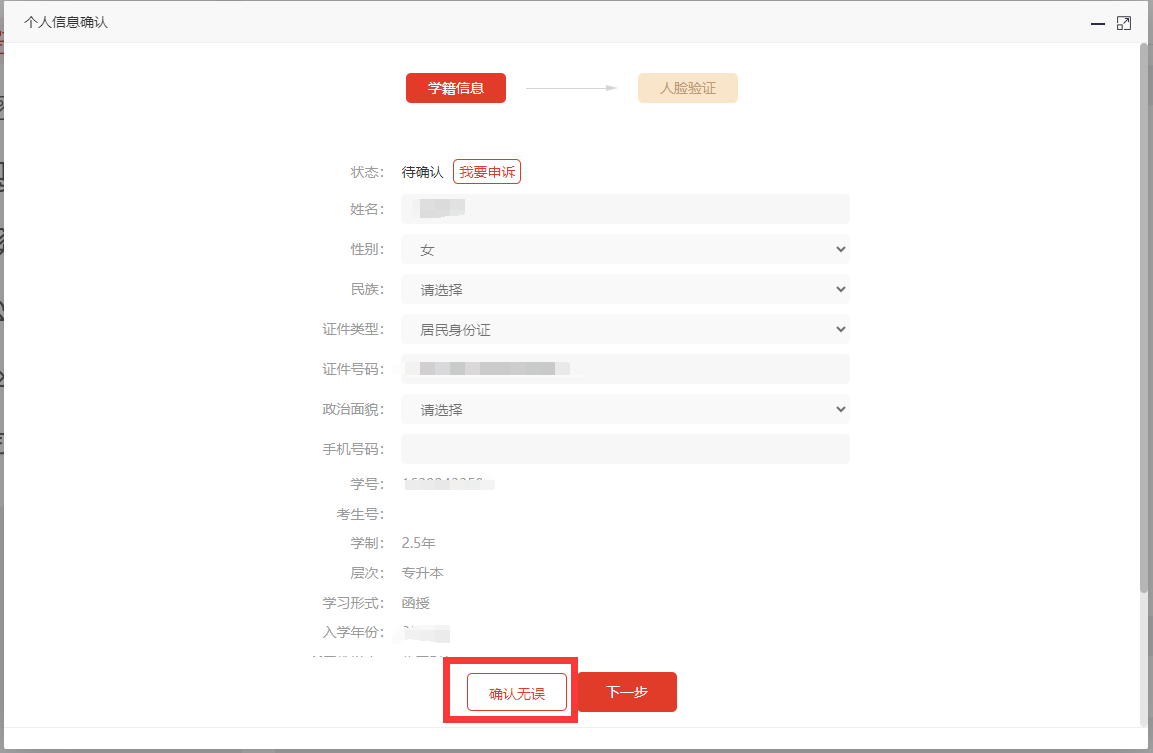The width and height of the screenshot is (1153, 753).
Task: Select the empty 手机号码 input box
Action: [625, 449]
